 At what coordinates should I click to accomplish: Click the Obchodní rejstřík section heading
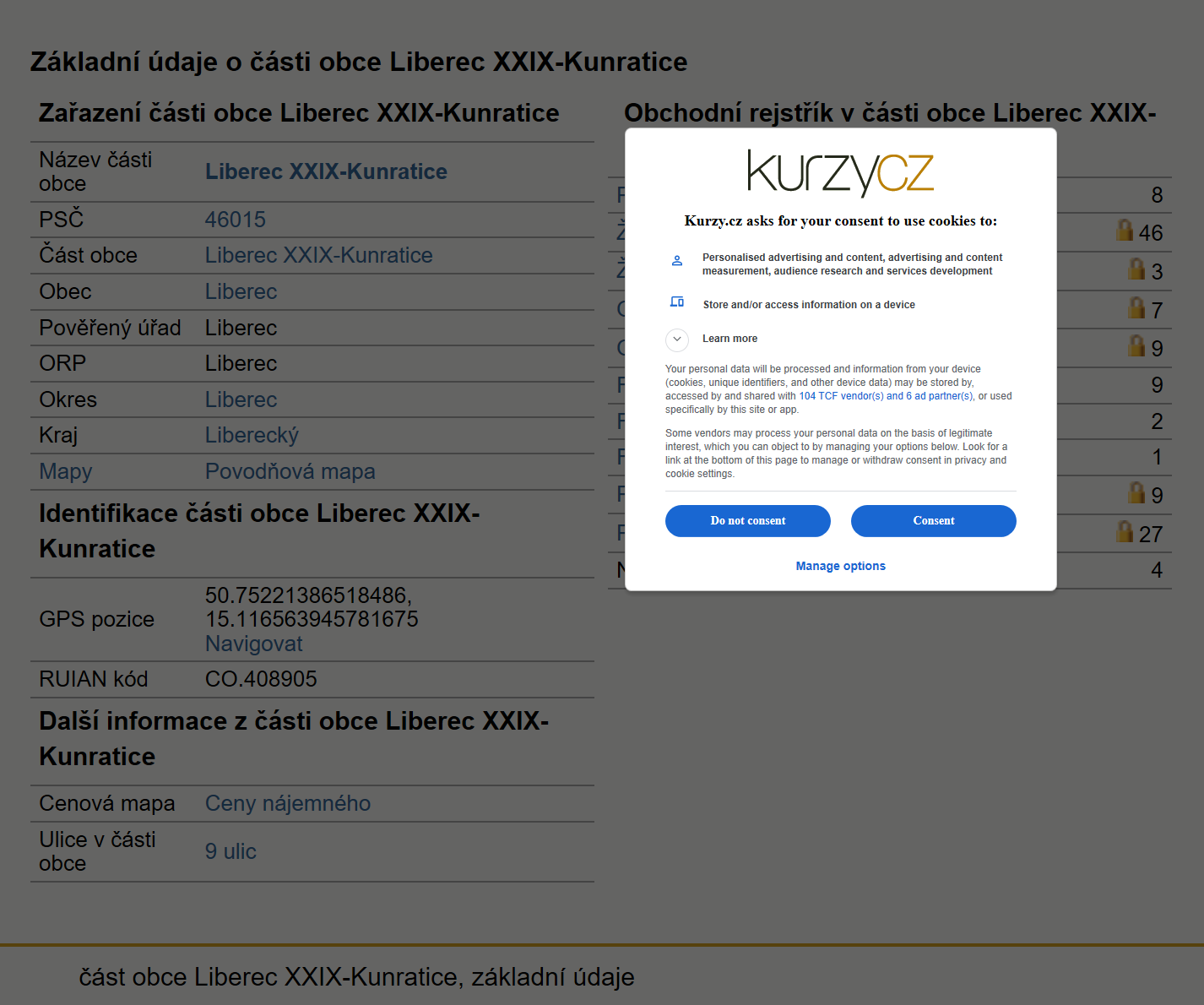(890, 113)
